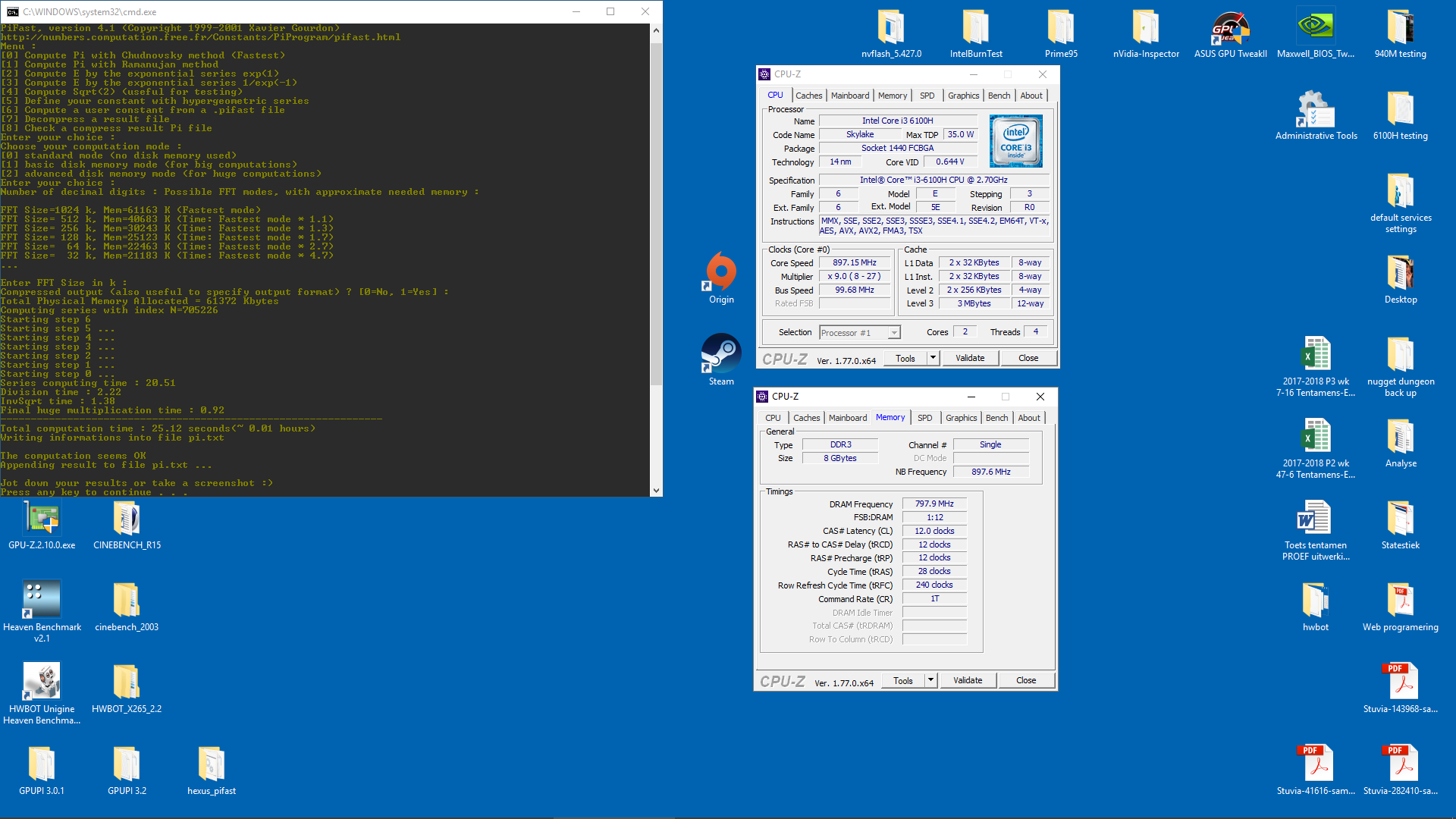Expand Tools dropdown arrow in top CPU-Z

(x=933, y=358)
